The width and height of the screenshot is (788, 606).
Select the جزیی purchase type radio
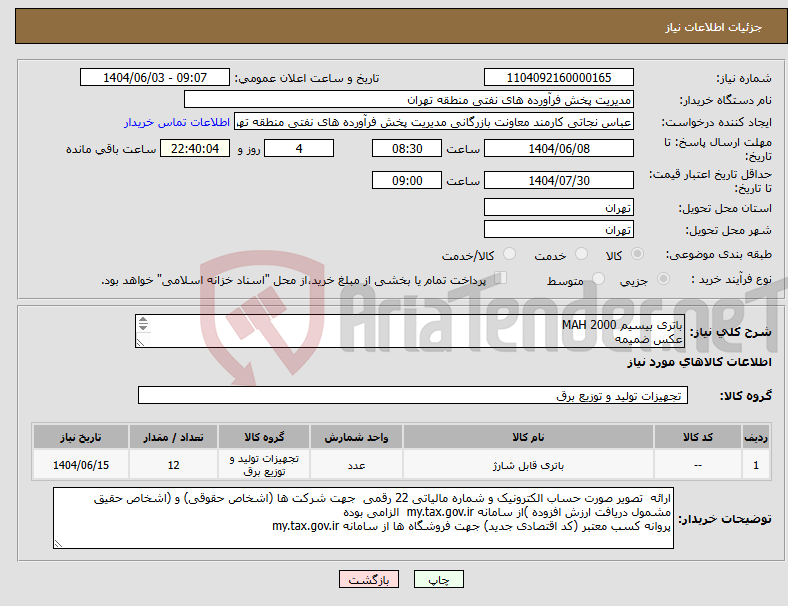[663, 279]
